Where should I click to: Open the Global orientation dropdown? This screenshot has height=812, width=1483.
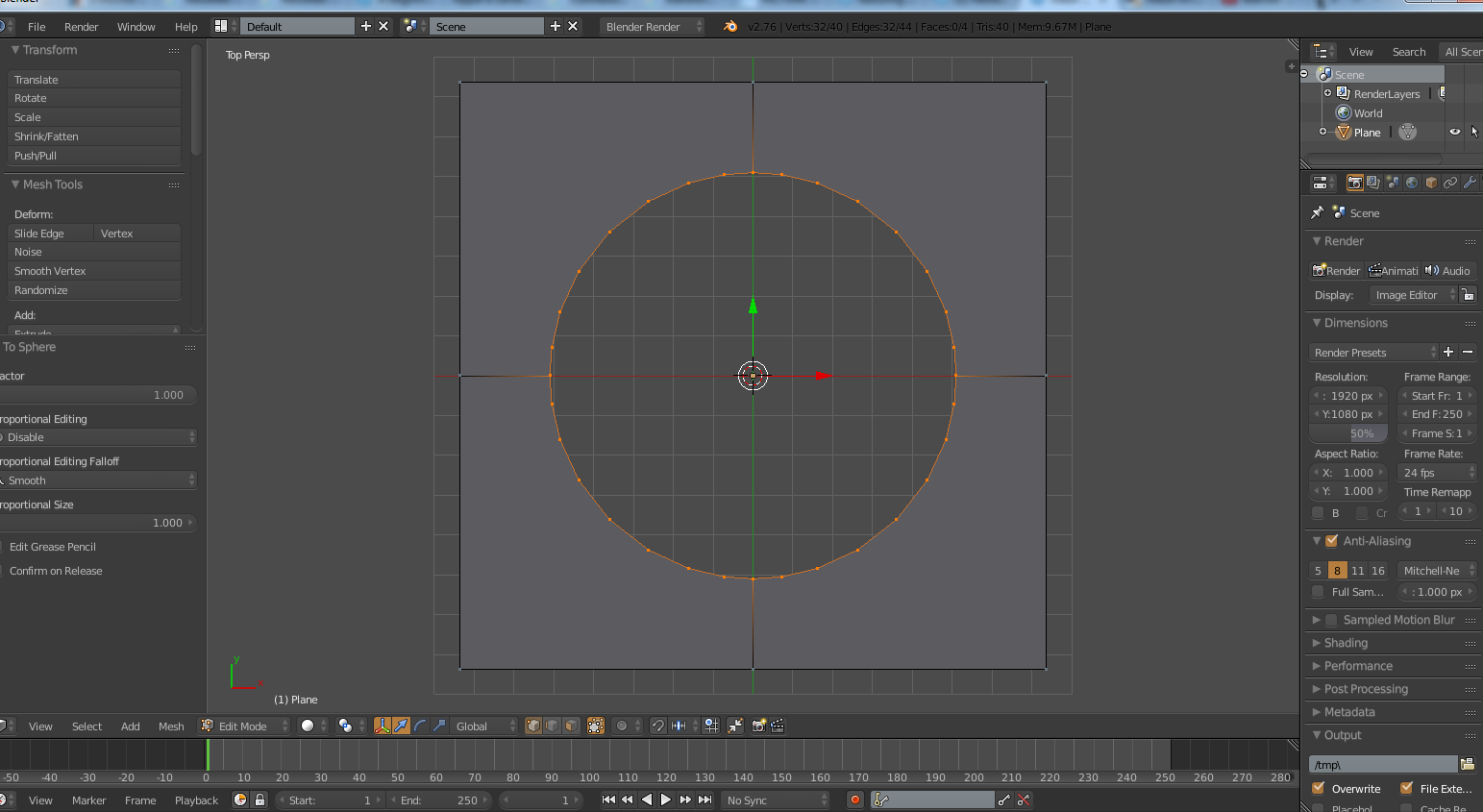[x=484, y=726]
